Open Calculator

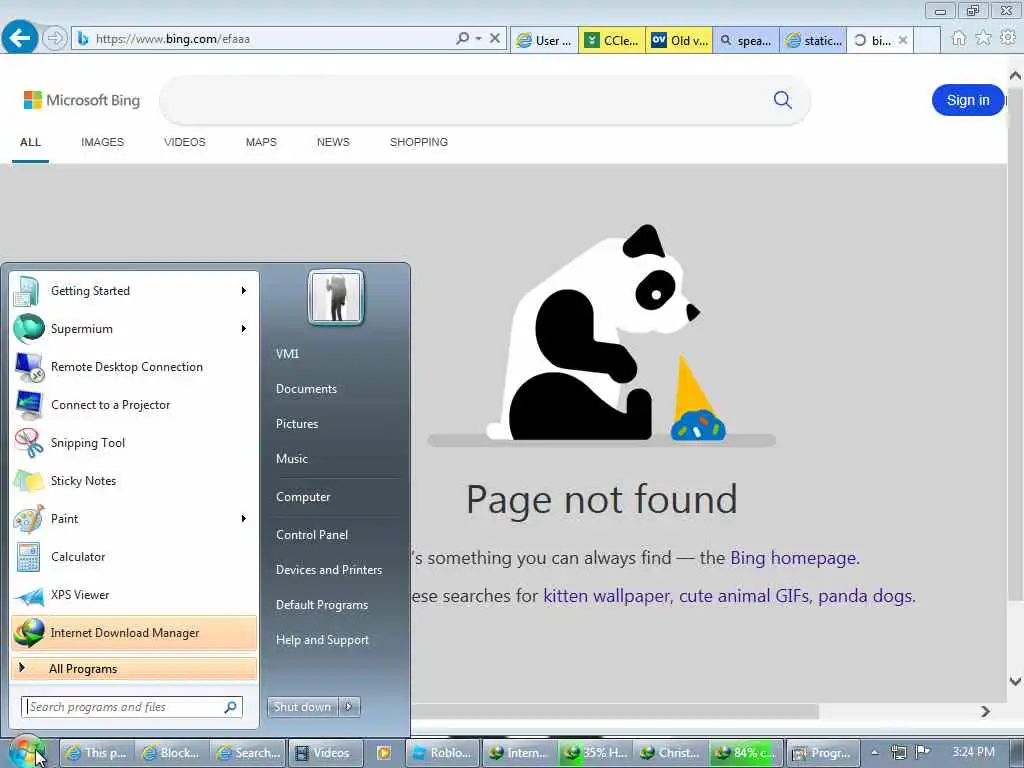(134, 556)
